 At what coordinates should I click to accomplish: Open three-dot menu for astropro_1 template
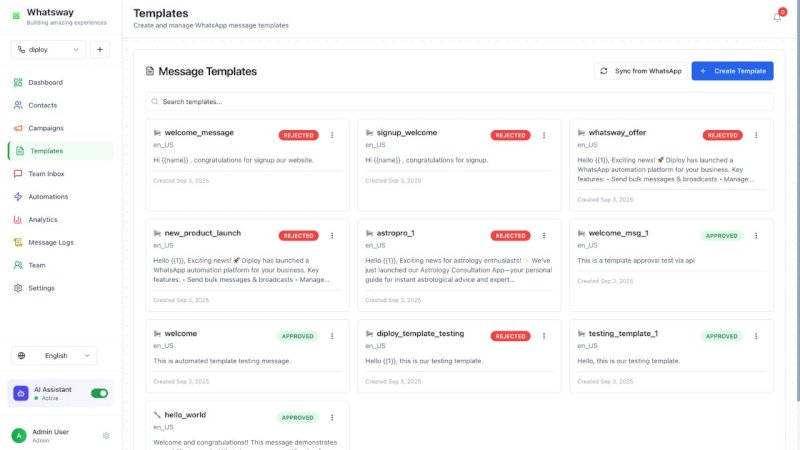tap(544, 236)
